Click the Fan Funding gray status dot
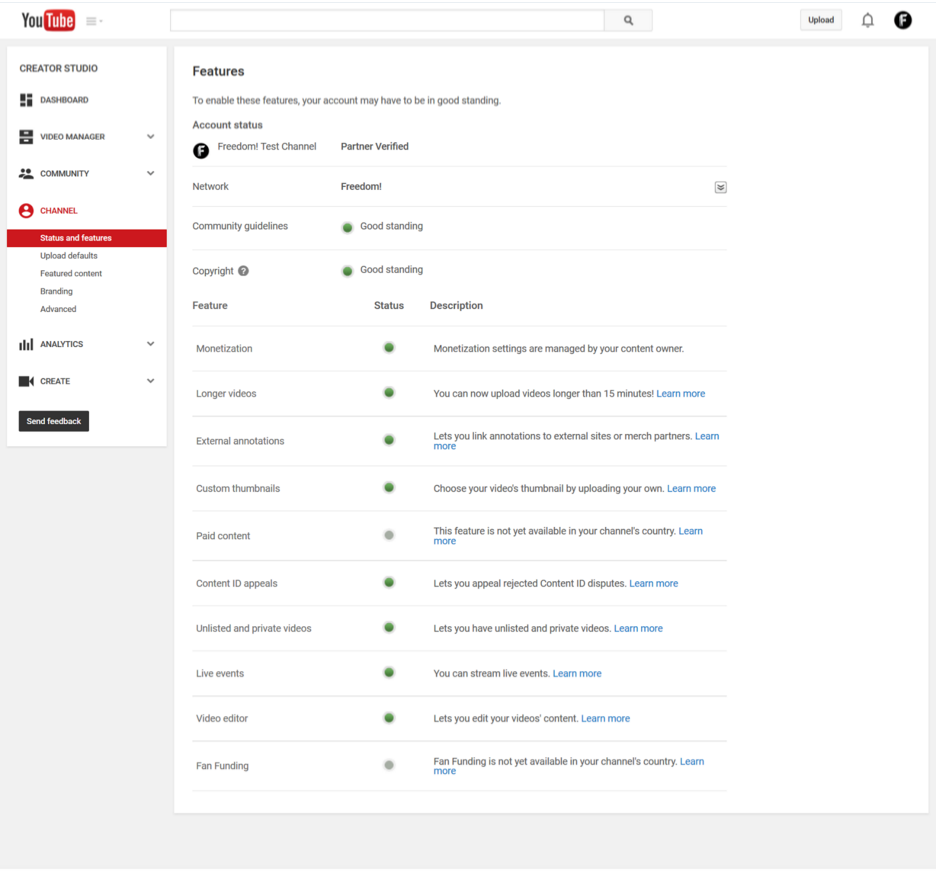This screenshot has height=873, width=936. (389, 765)
